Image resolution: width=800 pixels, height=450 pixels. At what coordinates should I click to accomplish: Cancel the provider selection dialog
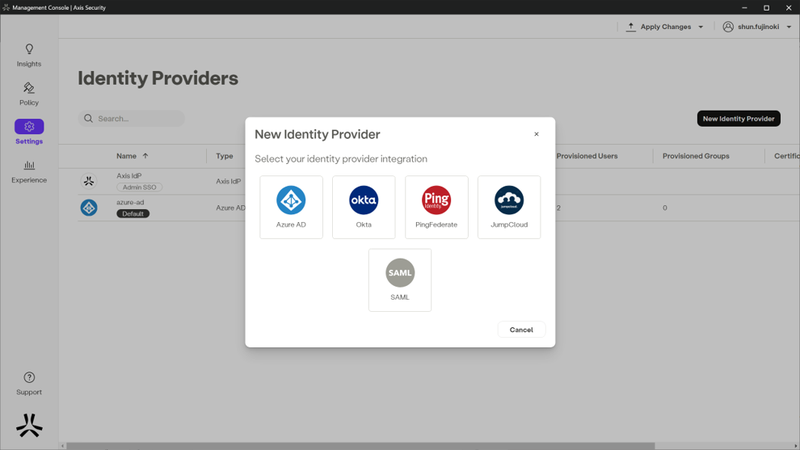[521, 330]
